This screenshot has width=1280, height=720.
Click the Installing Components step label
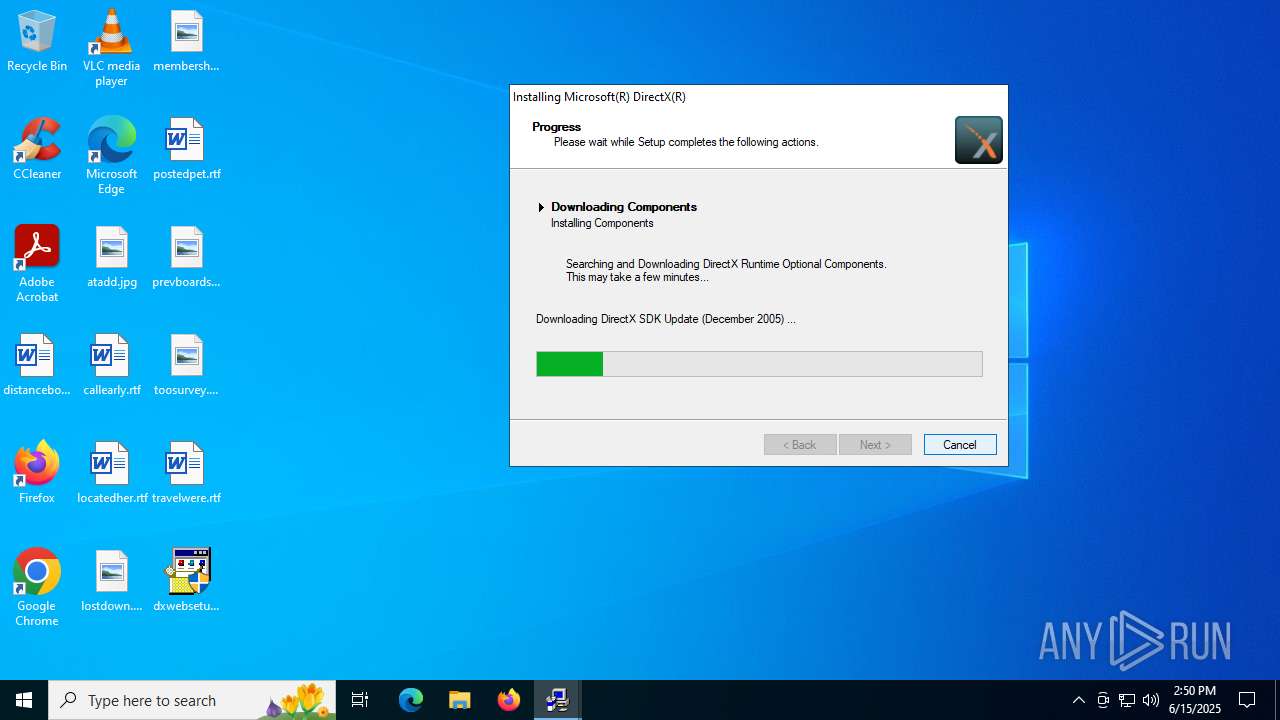click(x=602, y=223)
